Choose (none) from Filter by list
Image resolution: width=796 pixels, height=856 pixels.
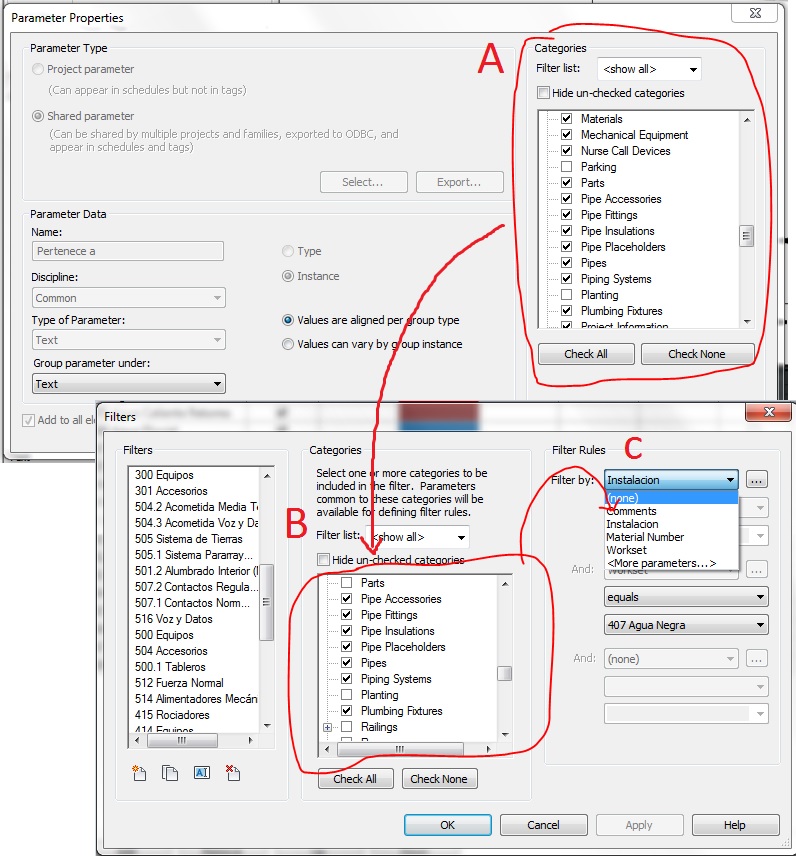pyautogui.click(x=672, y=498)
